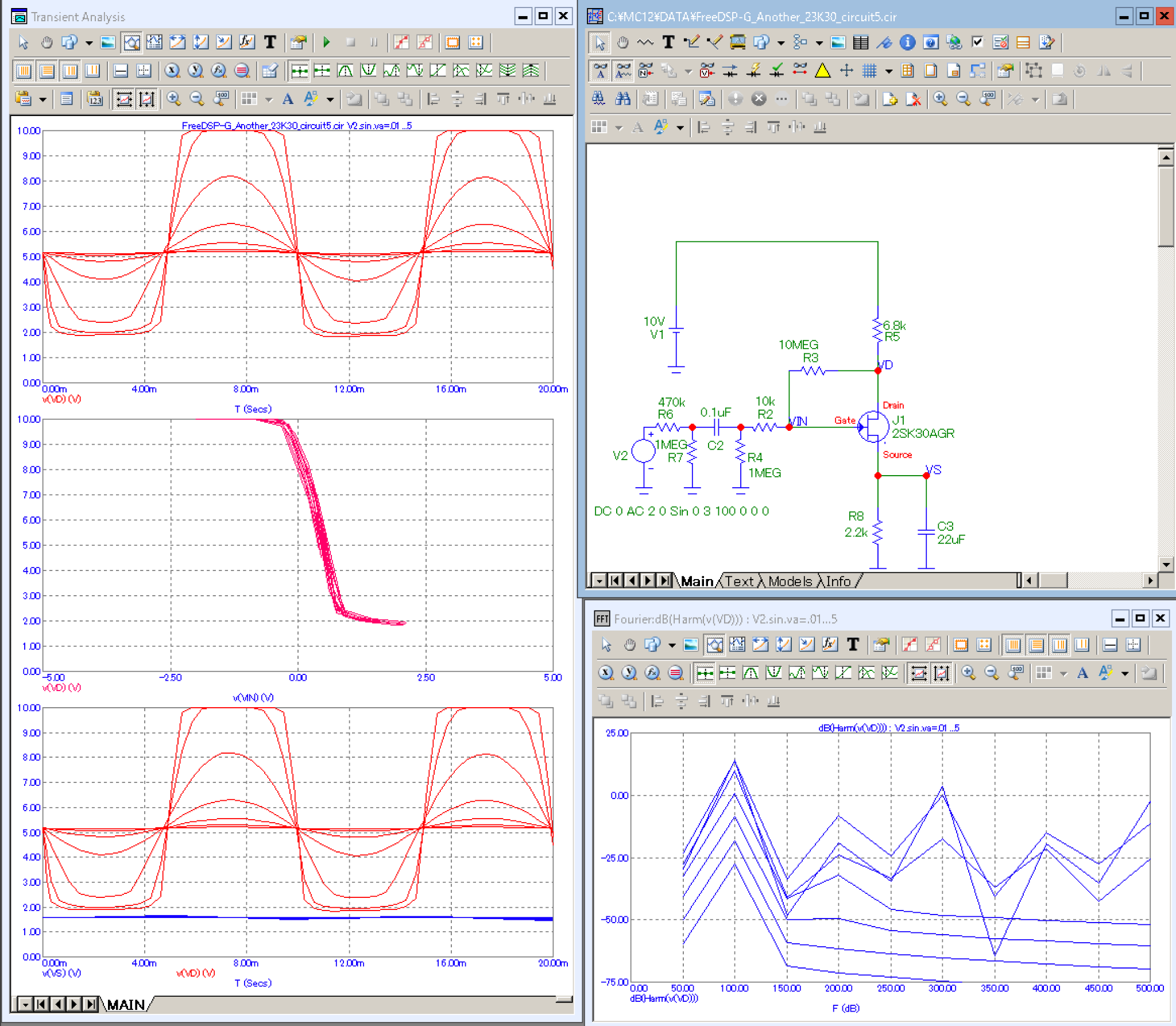Select MAIN tab in Transient Analysis window
Image resolution: width=1176 pixels, height=1026 pixels.
[126, 1005]
